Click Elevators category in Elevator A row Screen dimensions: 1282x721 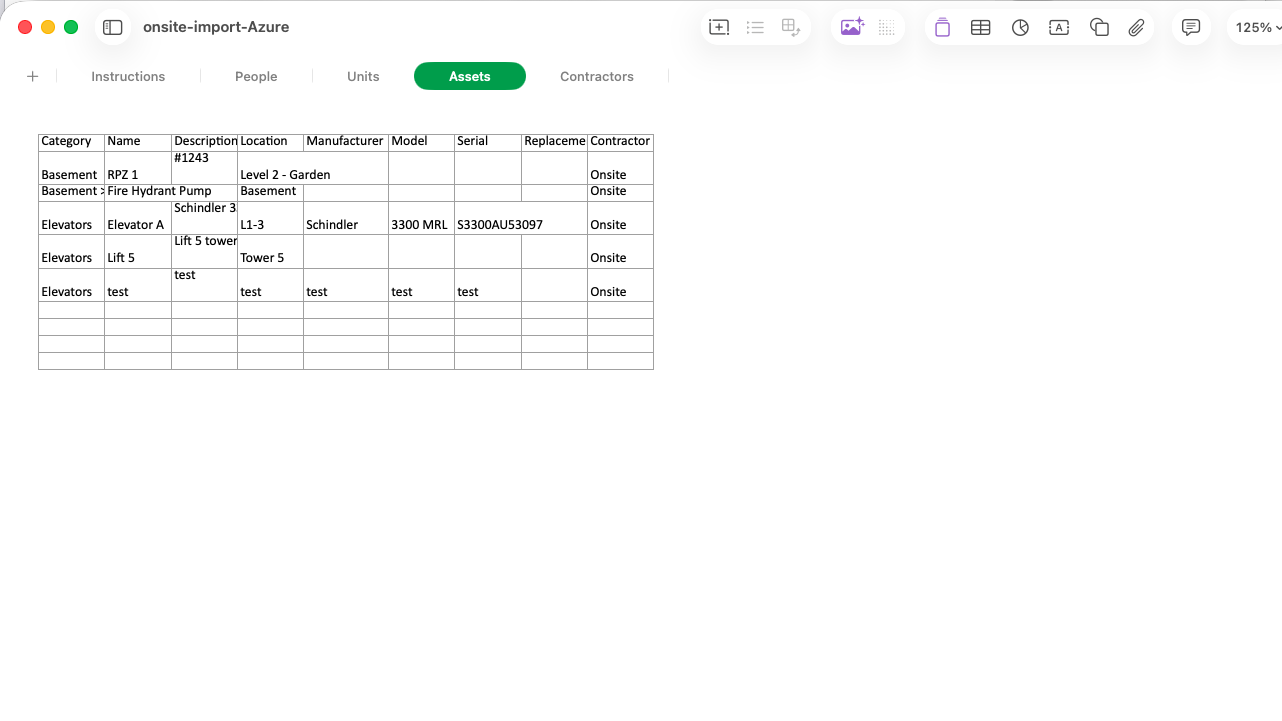pyautogui.click(x=71, y=218)
